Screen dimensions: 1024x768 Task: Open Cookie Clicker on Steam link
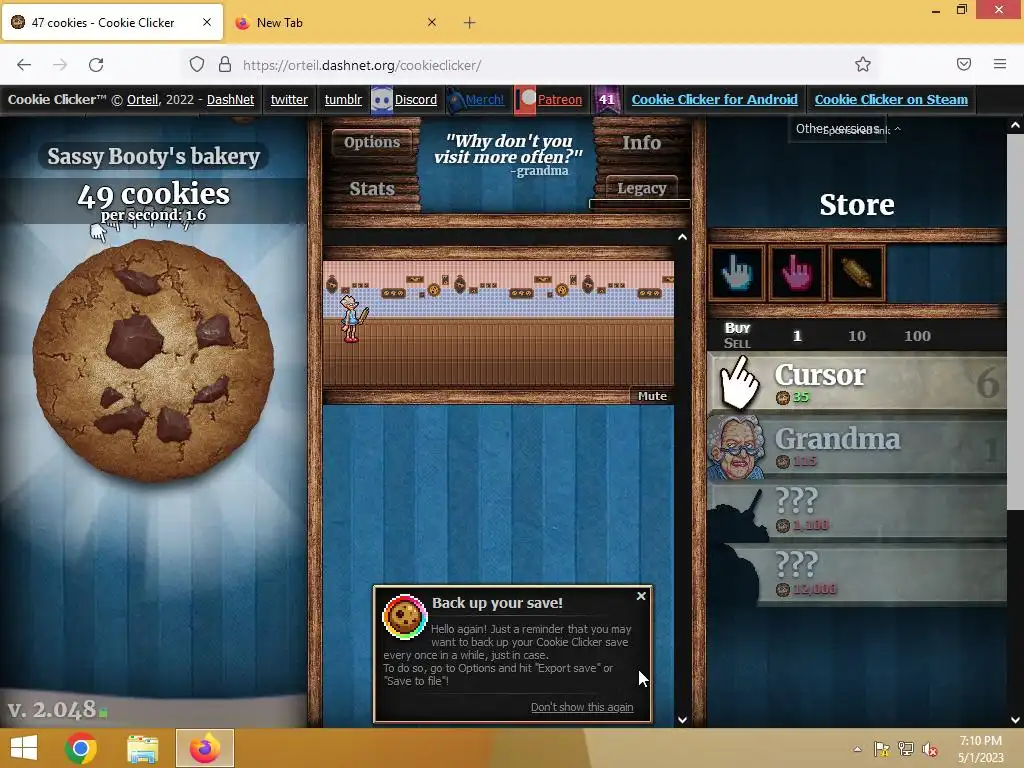(891, 99)
